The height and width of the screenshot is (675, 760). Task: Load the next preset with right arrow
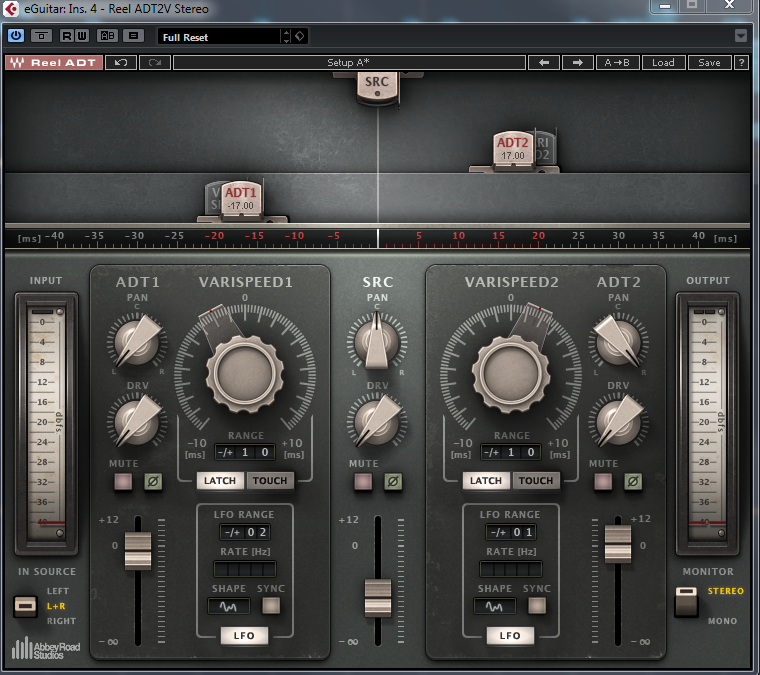point(578,62)
